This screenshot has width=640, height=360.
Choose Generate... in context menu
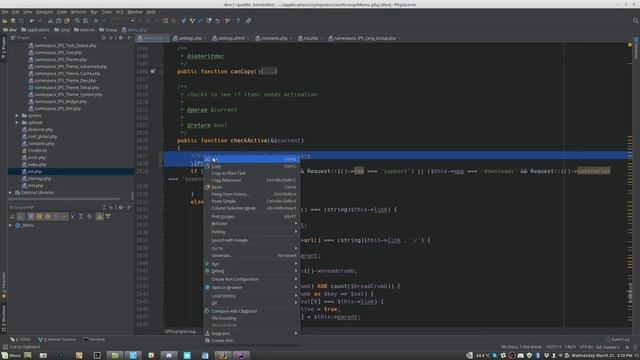coord(251,256)
